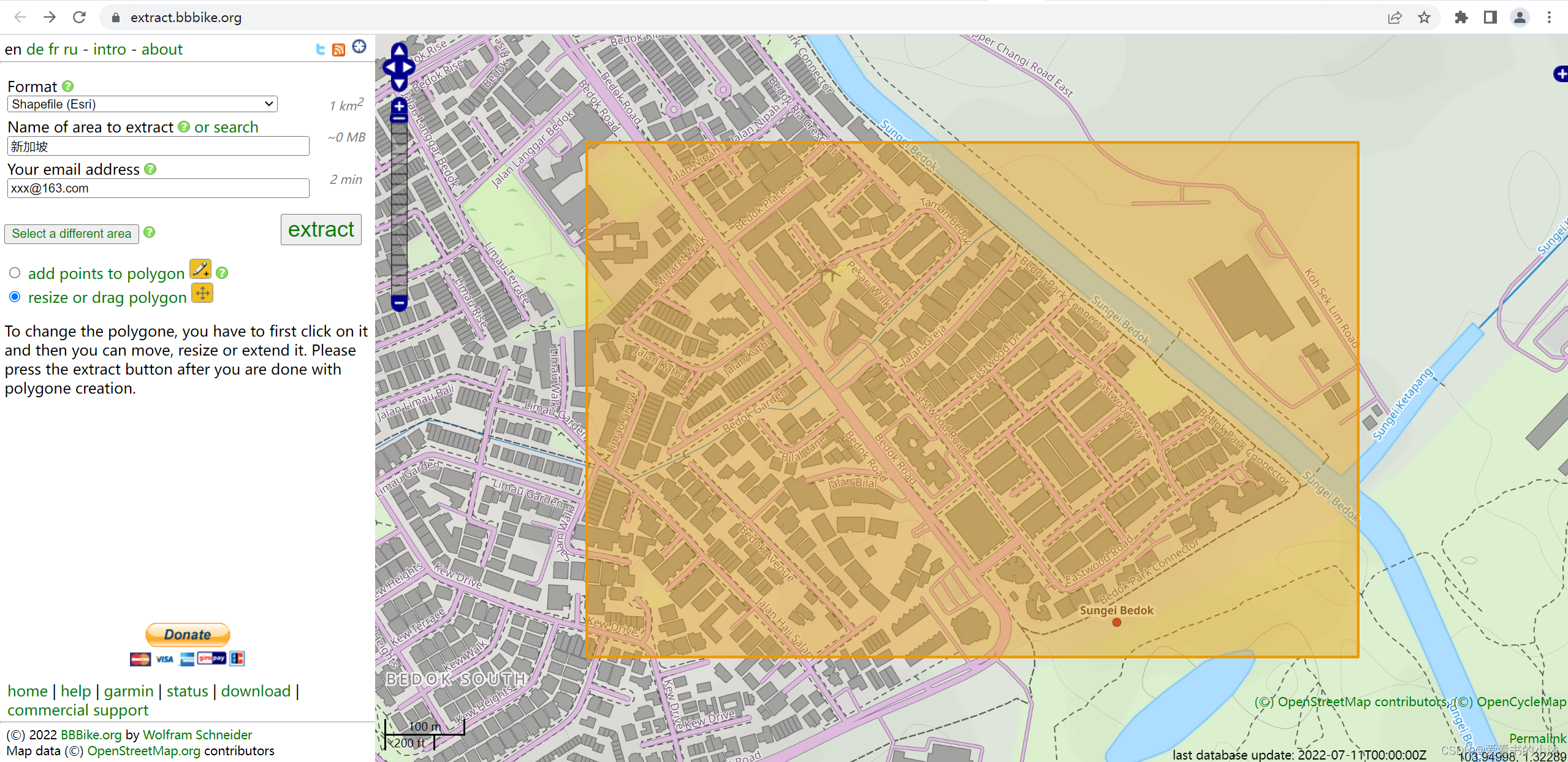Click the drag polygon move icon
This screenshot has height=762, width=1568.
coord(202,294)
